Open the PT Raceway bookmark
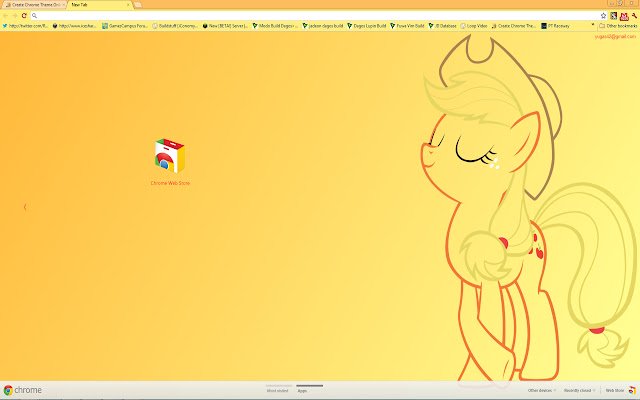The width and height of the screenshot is (640, 400). 556,26
